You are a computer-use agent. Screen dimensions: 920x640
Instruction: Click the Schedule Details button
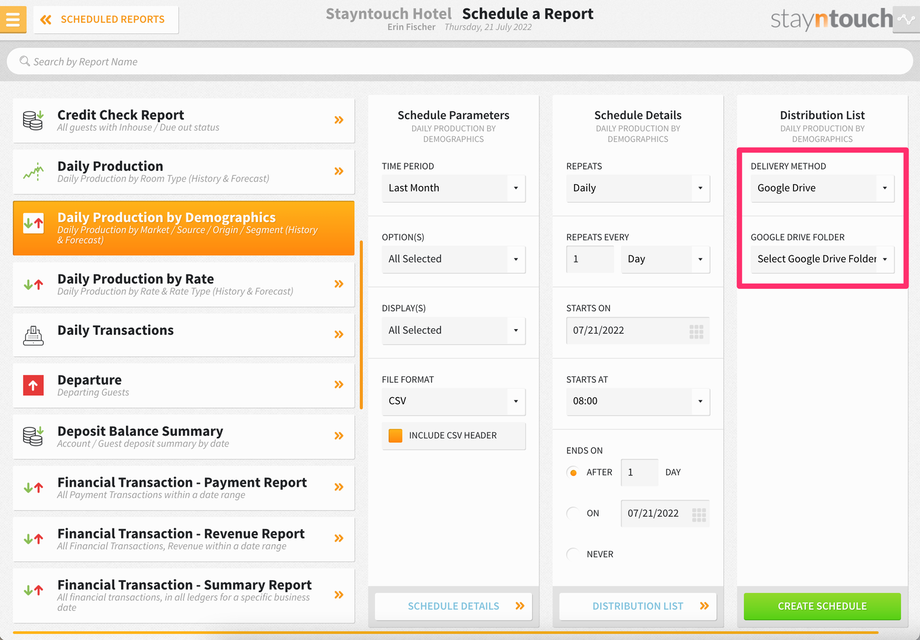[x=454, y=606]
